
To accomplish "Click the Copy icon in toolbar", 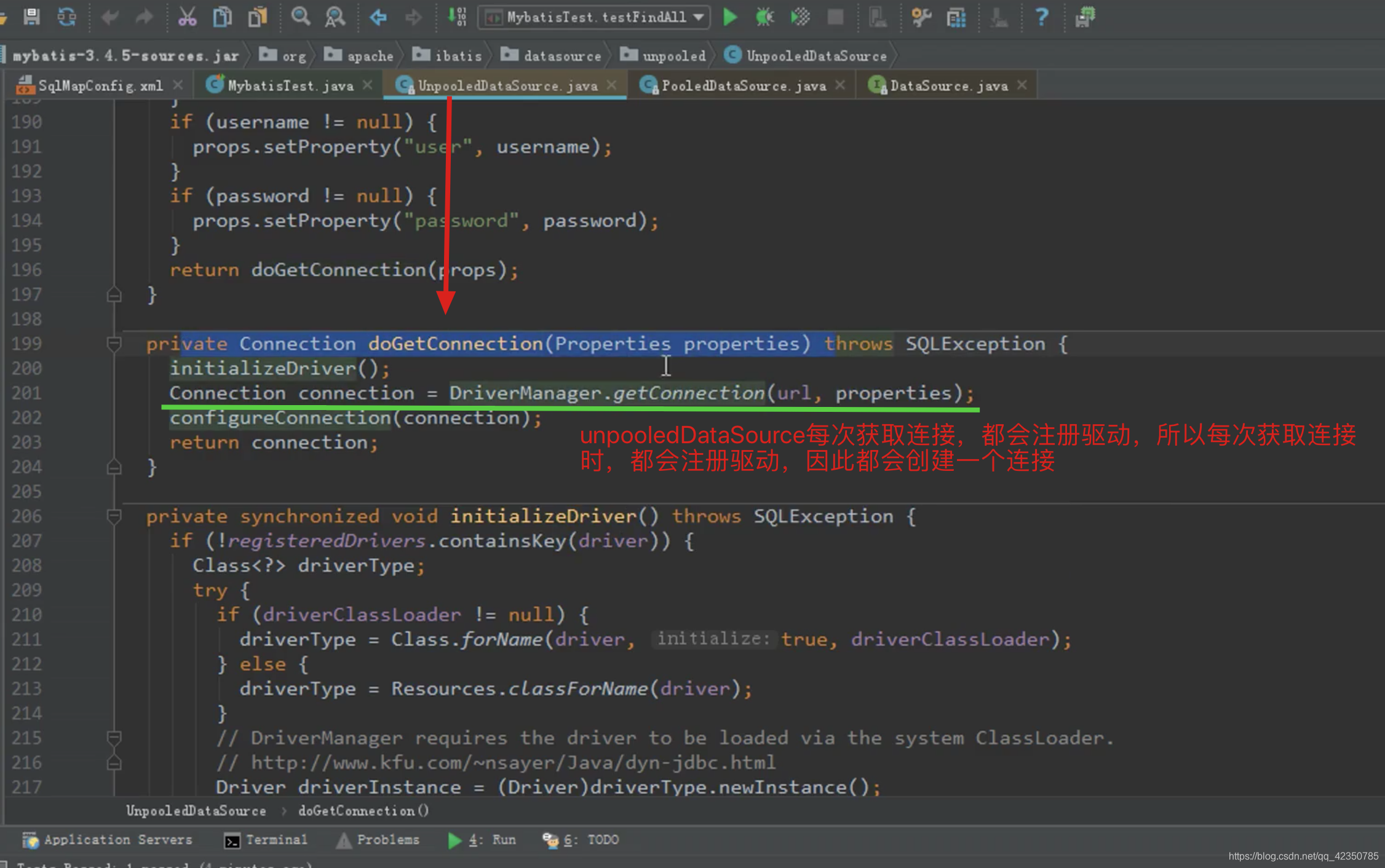I will pyautogui.click(x=222, y=17).
